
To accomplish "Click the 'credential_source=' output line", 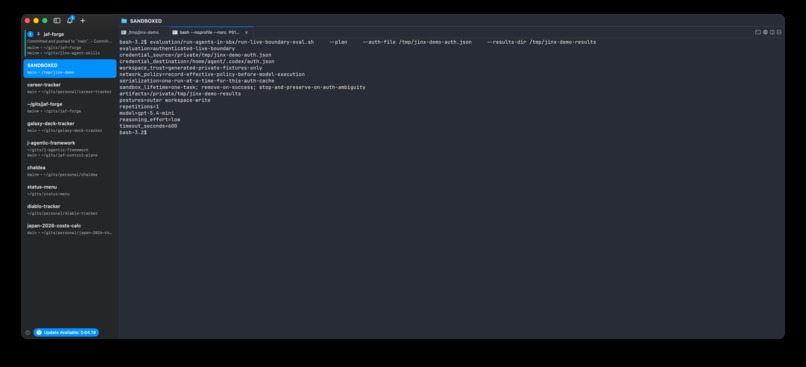I will coord(195,55).
